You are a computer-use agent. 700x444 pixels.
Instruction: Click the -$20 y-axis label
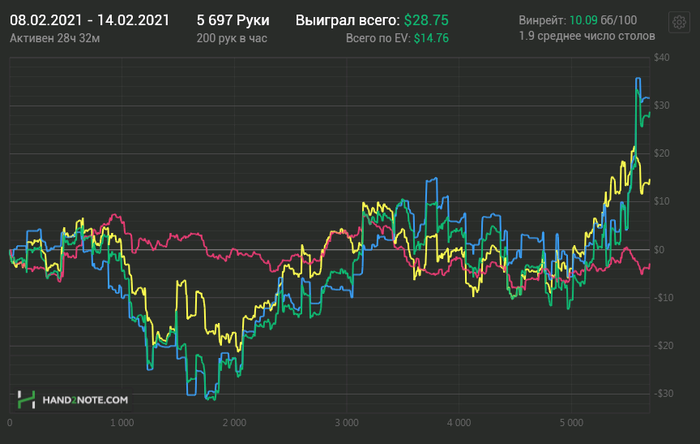pos(662,345)
